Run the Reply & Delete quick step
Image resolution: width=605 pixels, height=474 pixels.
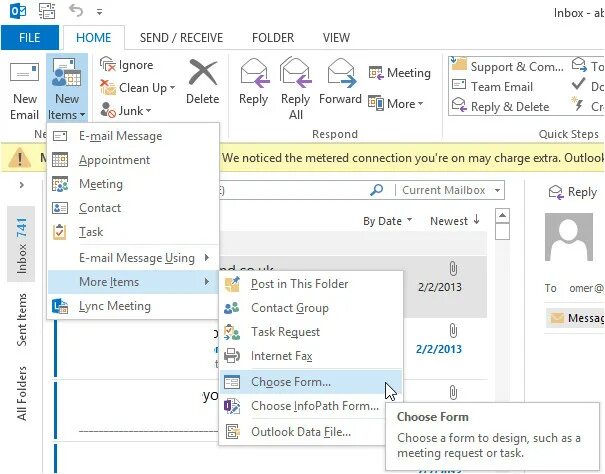[500, 106]
